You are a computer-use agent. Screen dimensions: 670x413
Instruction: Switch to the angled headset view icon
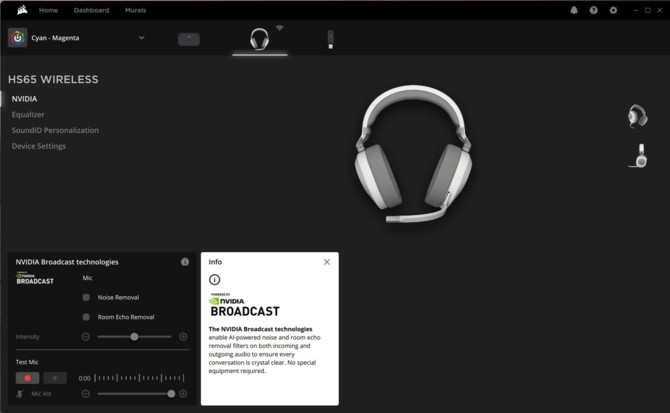[637, 116]
